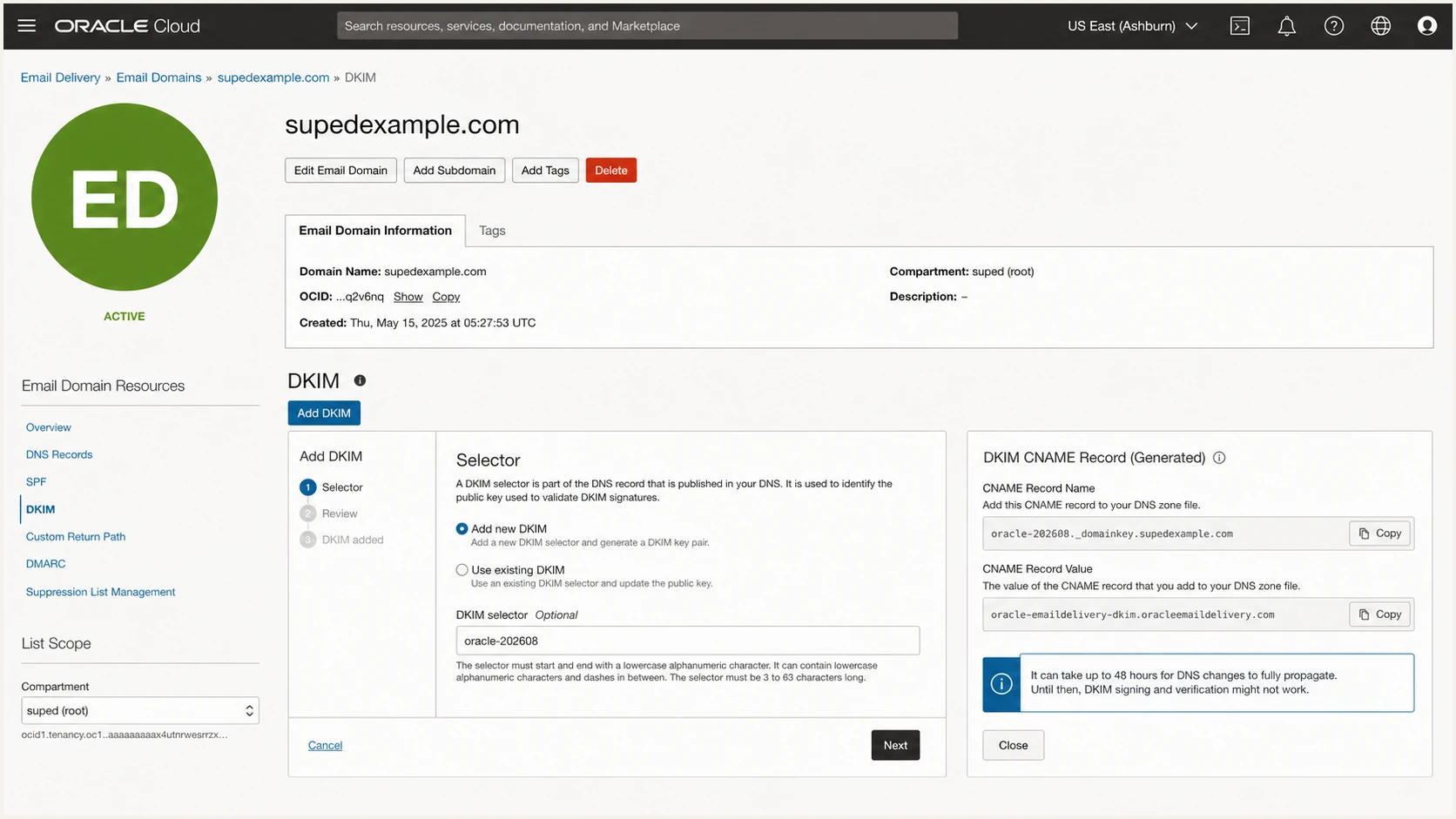Click the ED domain avatar circle
1456x819 pixels.
(x=125, y=197)
